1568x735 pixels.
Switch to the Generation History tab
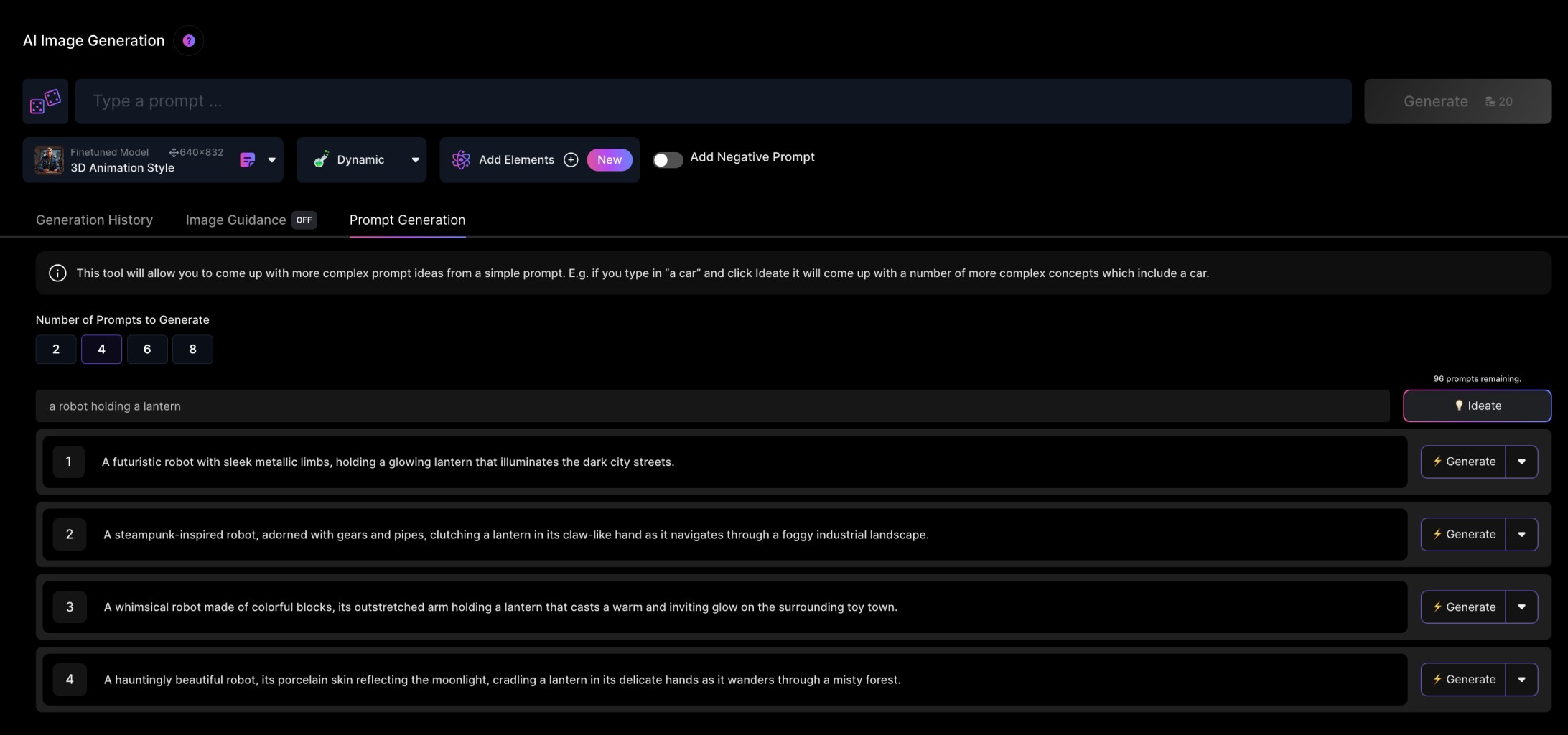tap(94, 220)
